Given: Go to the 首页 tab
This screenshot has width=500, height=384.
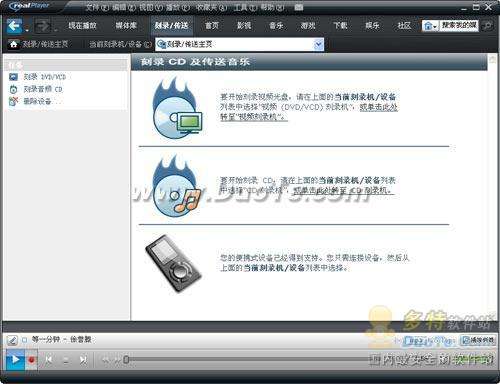Looking at the screenshot, I should (212, 26).
